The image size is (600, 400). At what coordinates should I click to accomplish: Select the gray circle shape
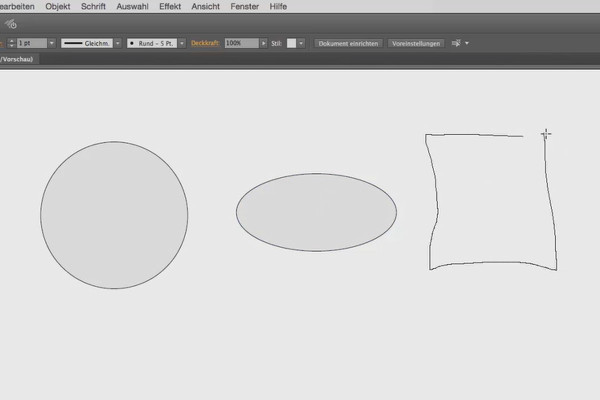[x=114, y=215]
